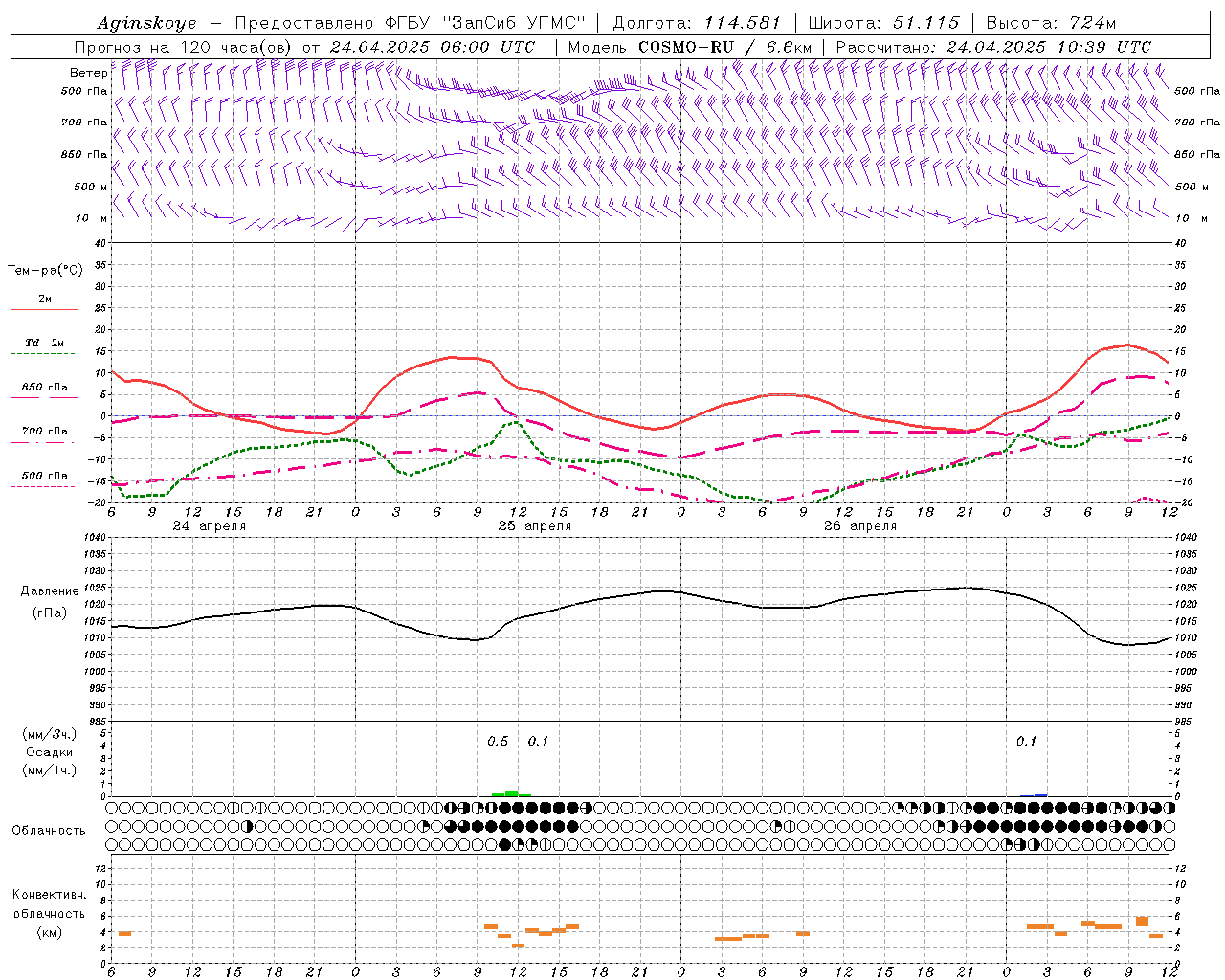Click the red solid line sample under 2м
This screenshot has width=1225, height=980.
(44, 310)
